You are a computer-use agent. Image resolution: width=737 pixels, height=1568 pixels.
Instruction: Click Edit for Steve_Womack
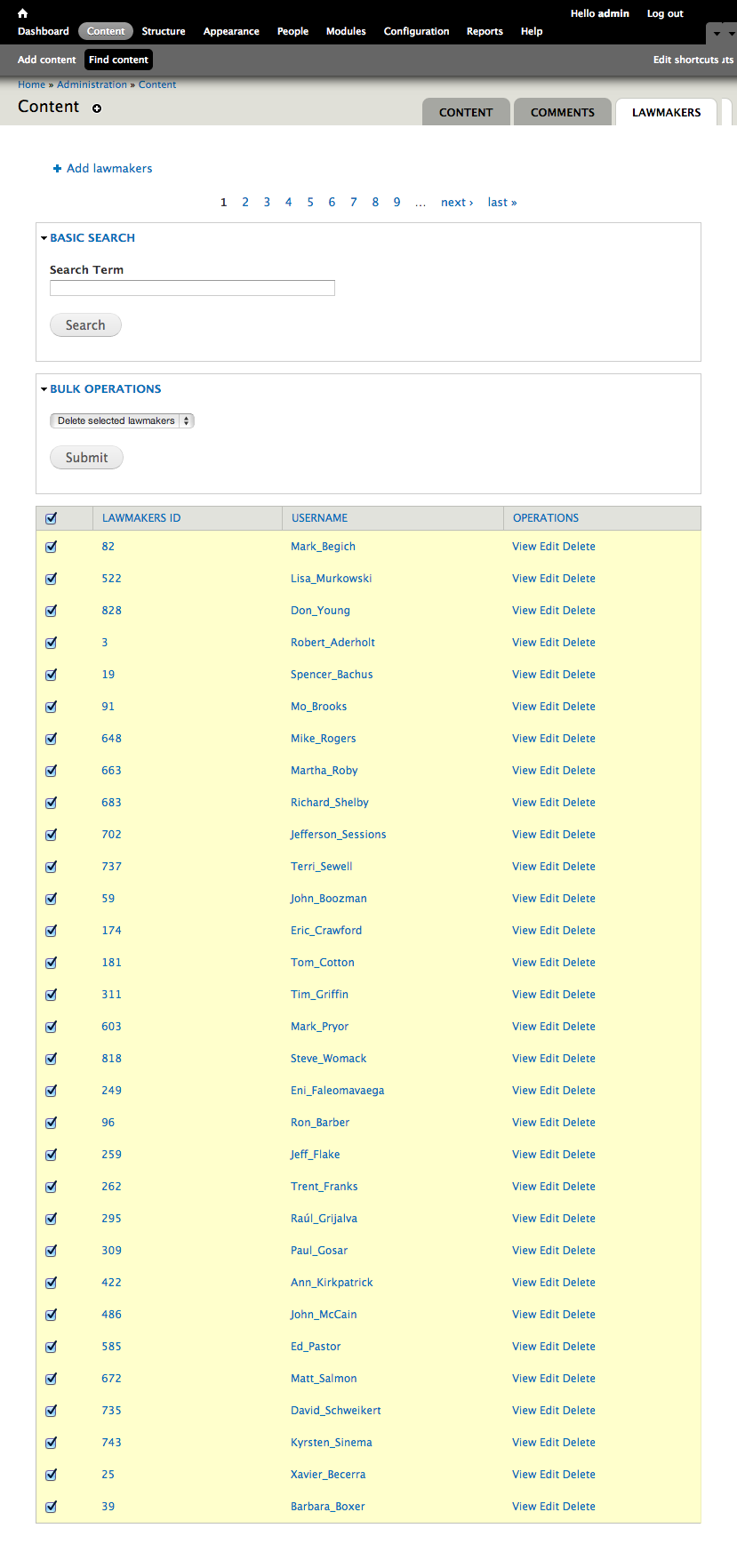pos(549,1059)
